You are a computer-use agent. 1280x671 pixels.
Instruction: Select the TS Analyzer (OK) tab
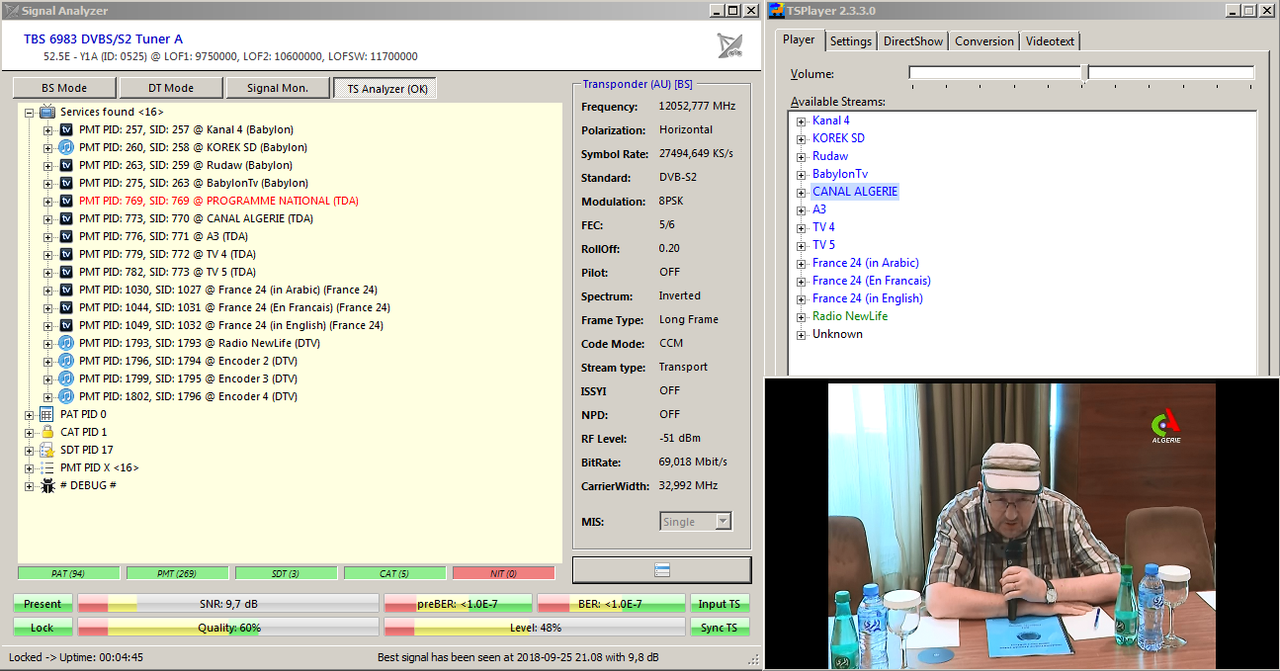coord(385,88)
